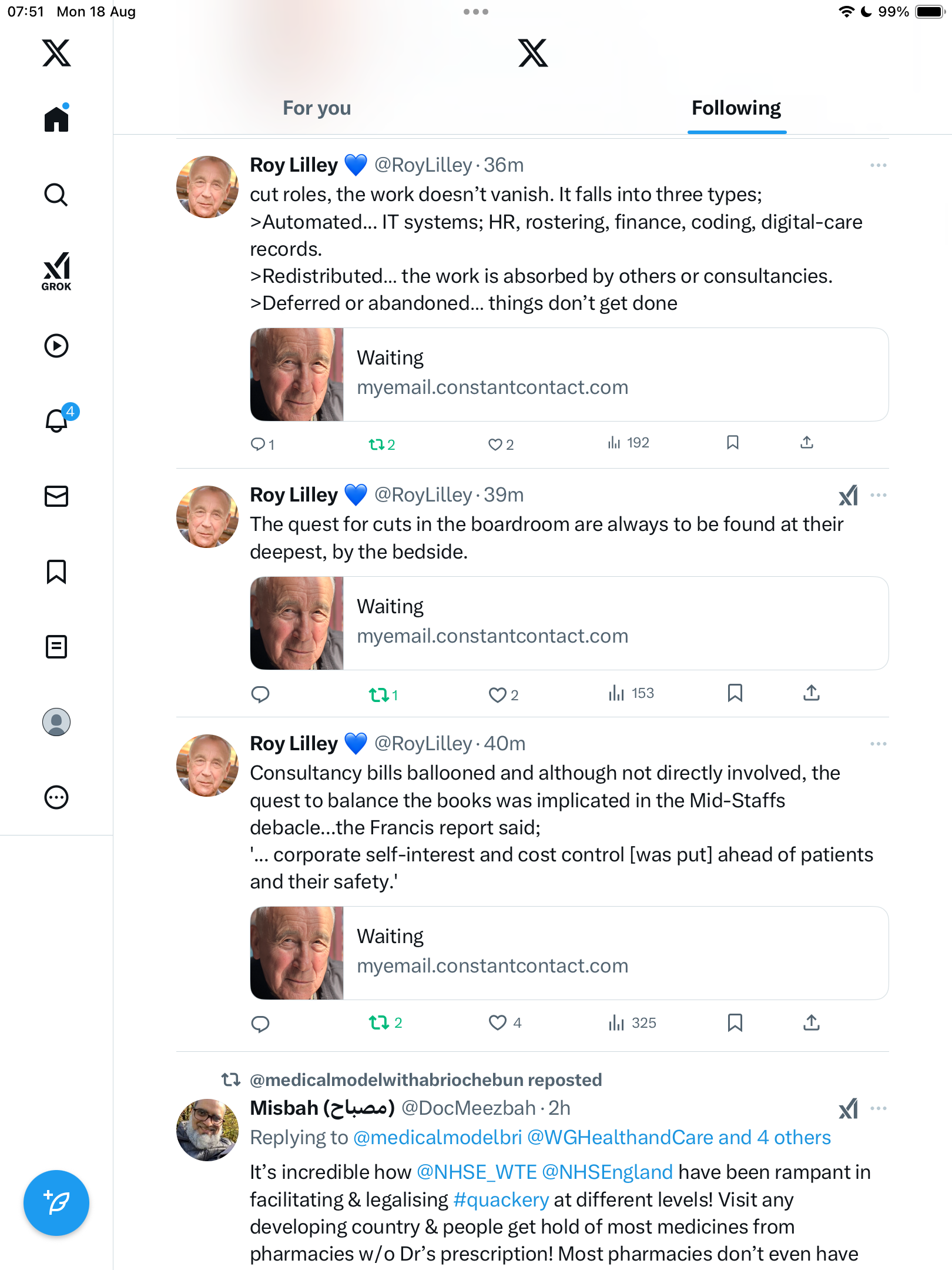Open the @NHSEngland mention link
The height and width of the screenshot is (1270, 952).
(x=607, y=1172)
